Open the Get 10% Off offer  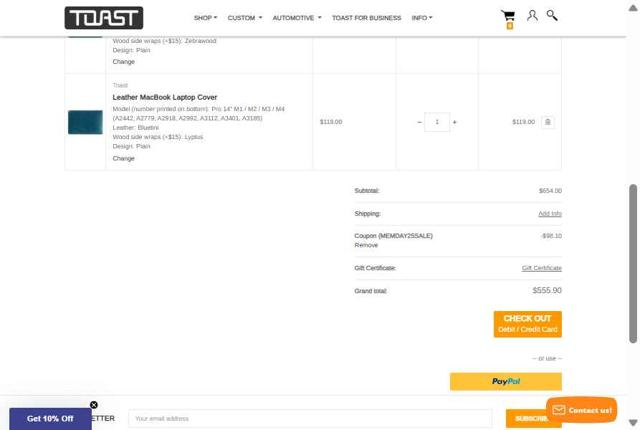tap(50, 419)
